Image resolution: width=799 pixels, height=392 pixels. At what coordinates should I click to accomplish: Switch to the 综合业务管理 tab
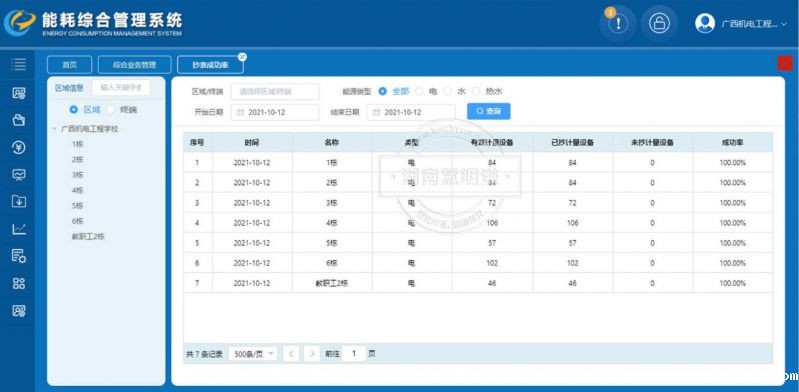(135, 65)
